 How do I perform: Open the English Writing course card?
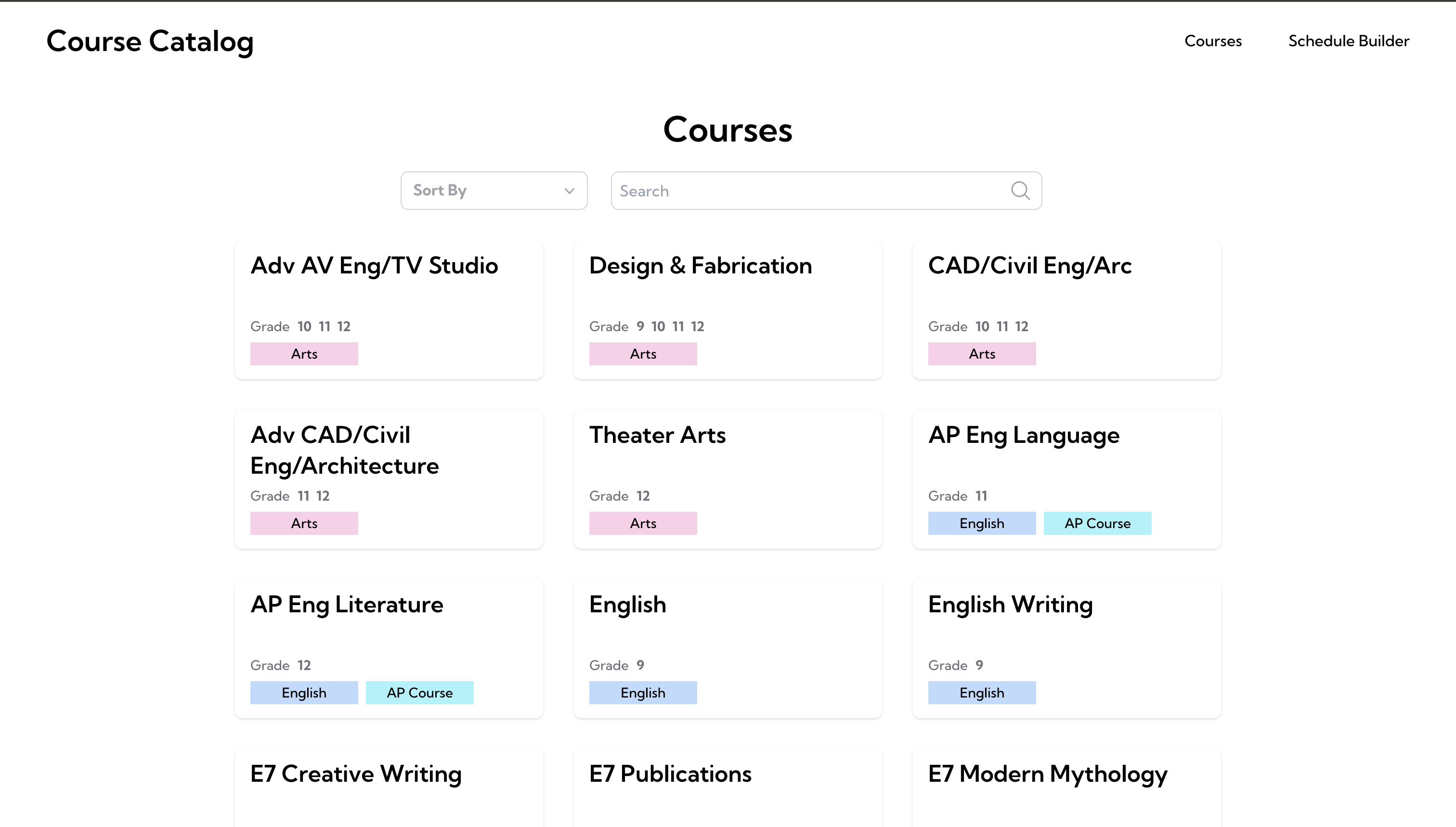click(x=1066, y=648)
